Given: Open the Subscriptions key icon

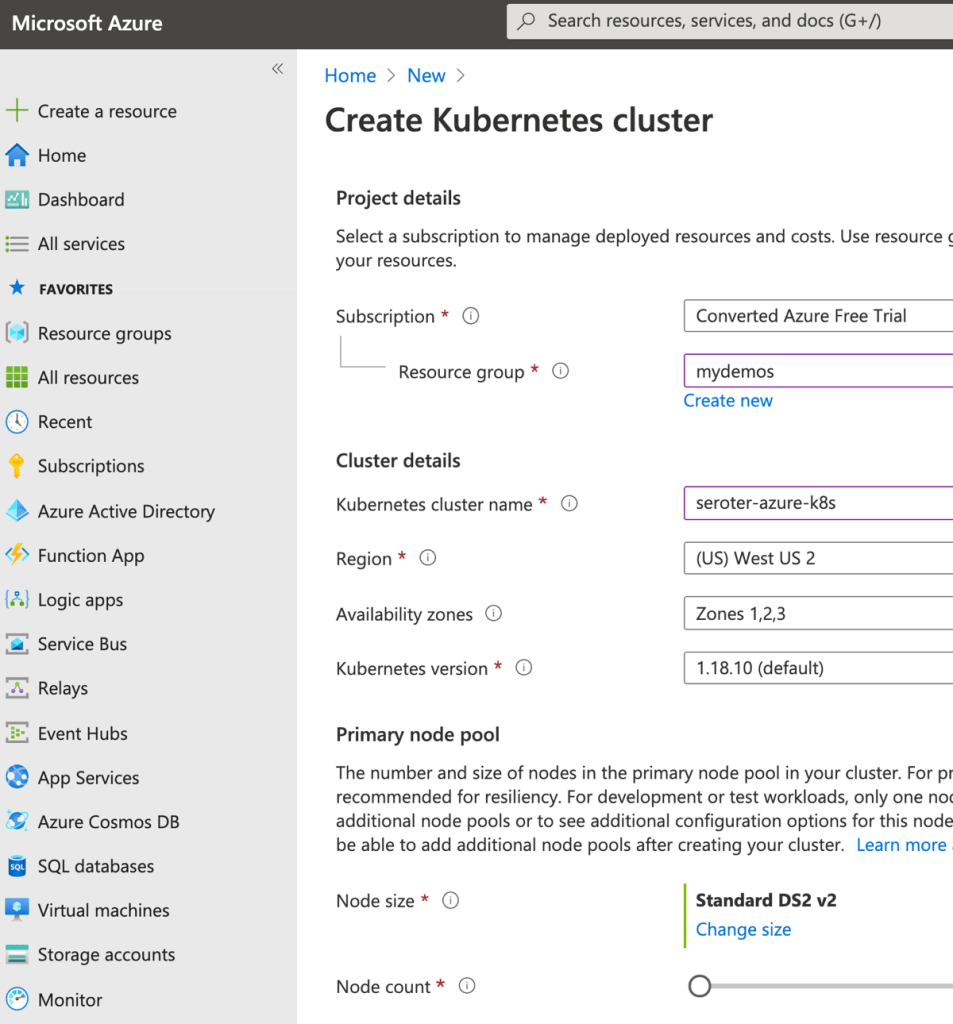Looking at the screenshot, I should (x=17, y=466).
